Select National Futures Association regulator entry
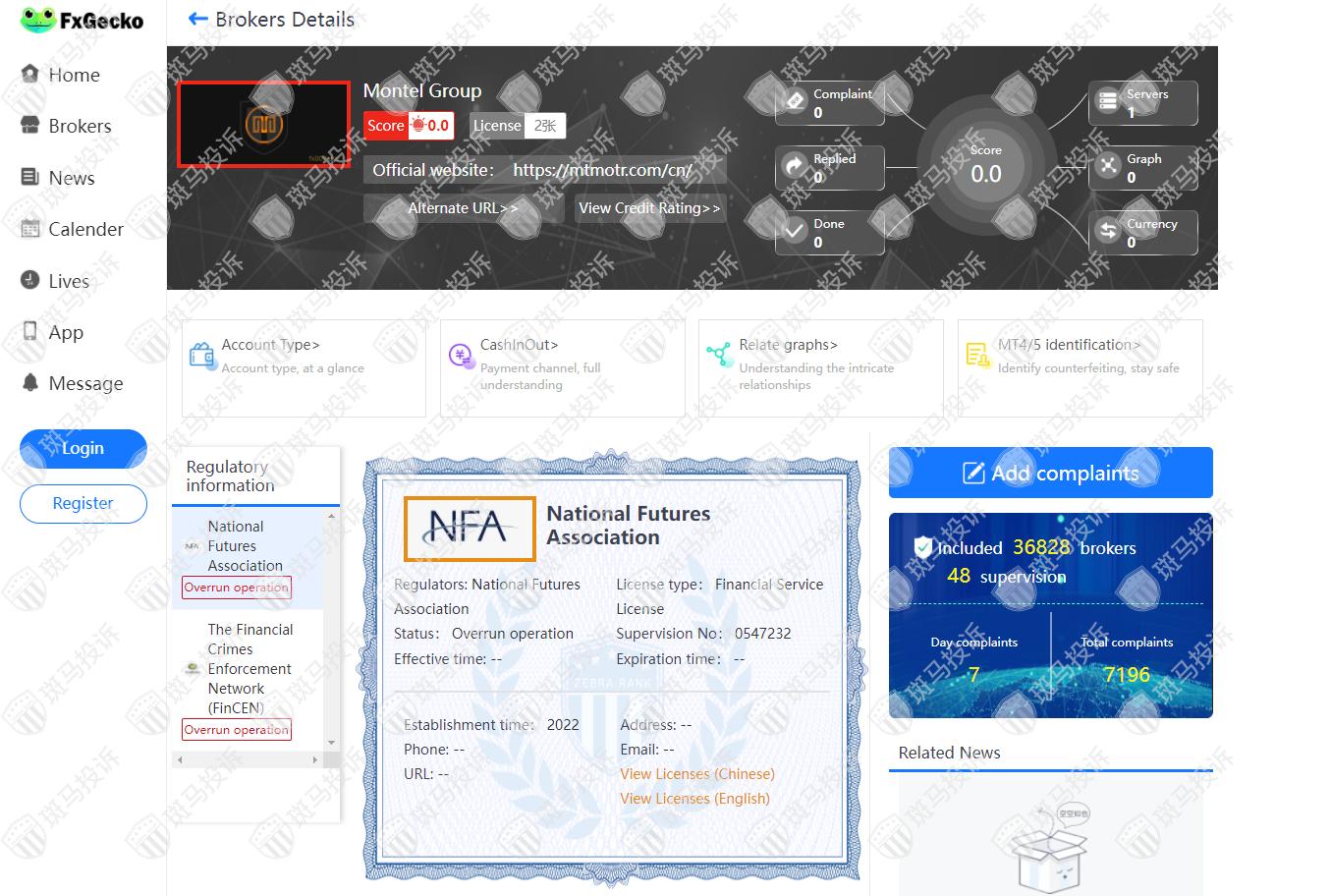The height and width of the screenshot is (896, 1331). click(245, 546)
